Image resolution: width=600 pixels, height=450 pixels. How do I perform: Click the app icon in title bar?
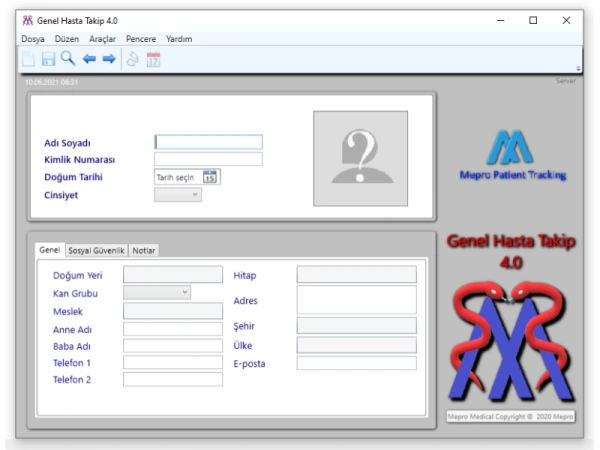click(28, 20)
